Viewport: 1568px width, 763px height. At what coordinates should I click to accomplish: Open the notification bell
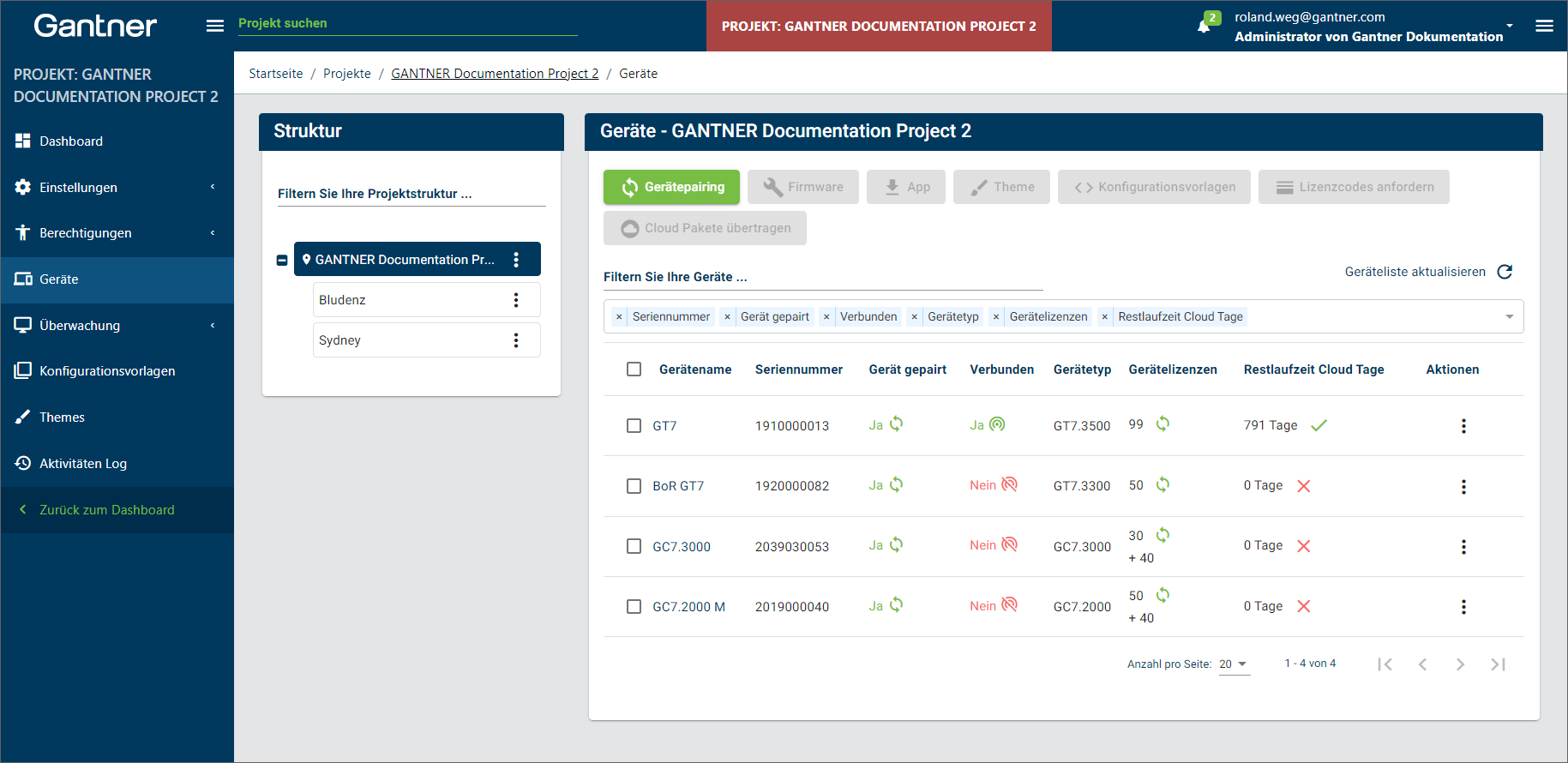(x=1204, y=26)
